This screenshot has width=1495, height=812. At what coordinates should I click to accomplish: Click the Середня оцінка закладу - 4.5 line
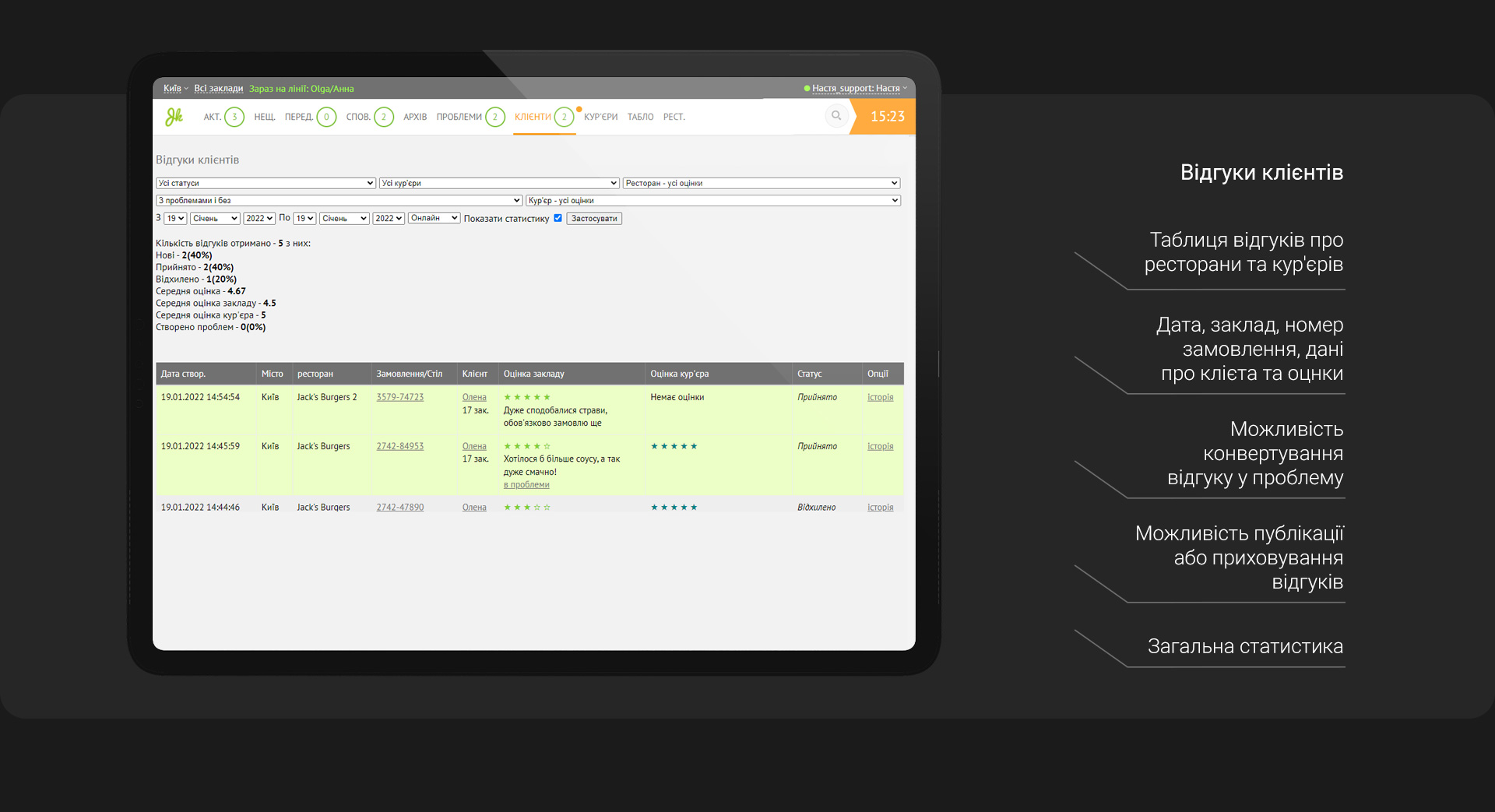pos(216,303)
